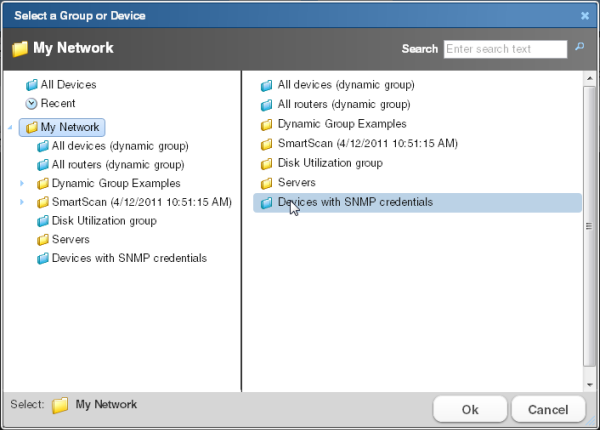
Task: Click the All Devices group icon in tree
Action: (31, 85)
